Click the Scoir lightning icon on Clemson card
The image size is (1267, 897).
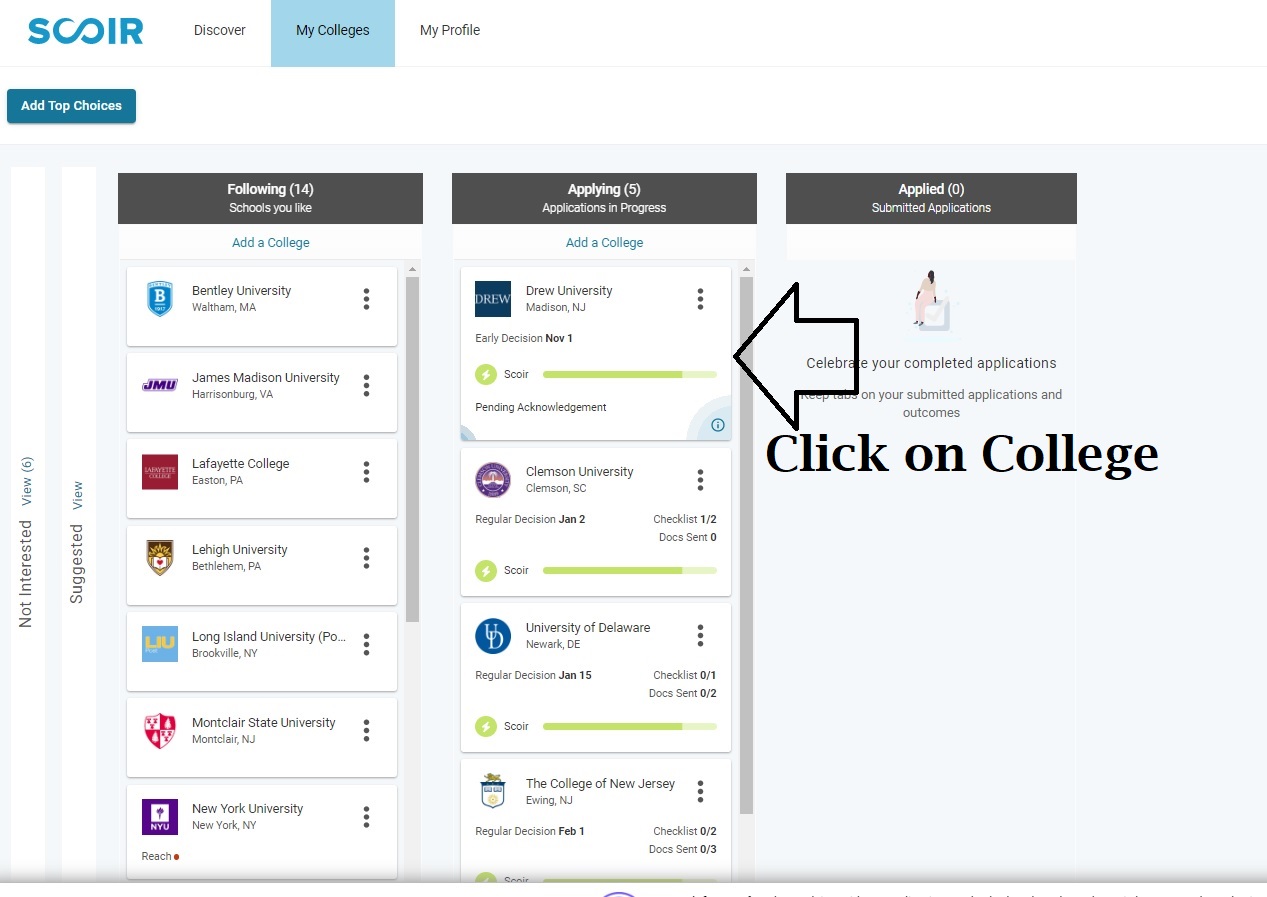[x=486, y=571]
